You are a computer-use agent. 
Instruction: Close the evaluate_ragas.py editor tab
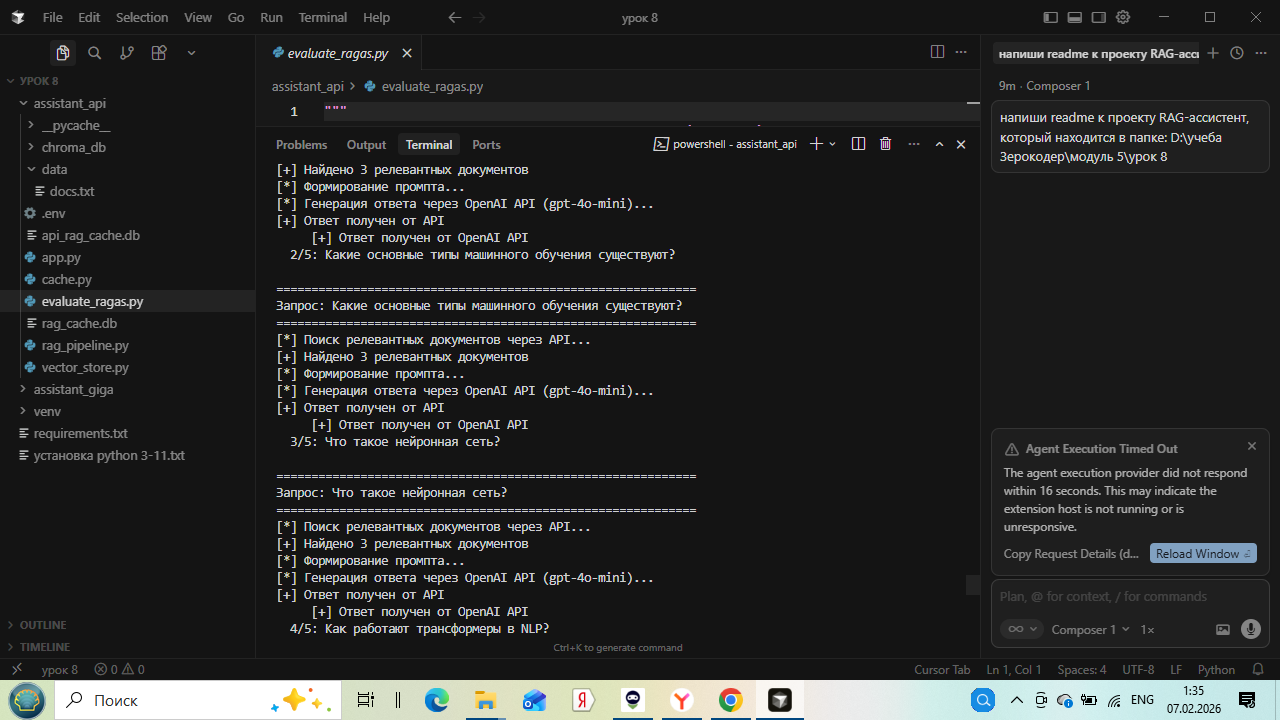click(407, 53)
